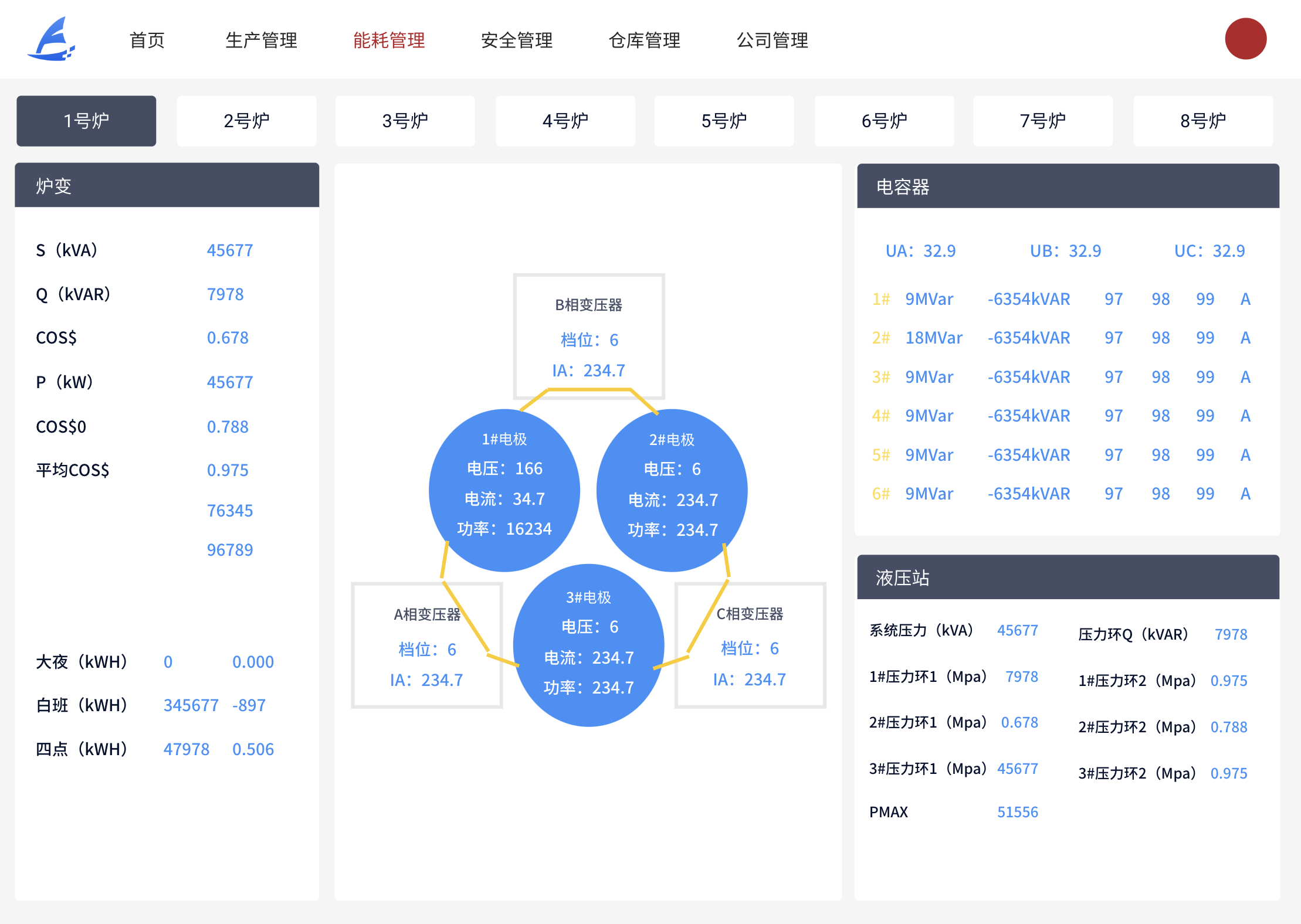Open the 生产管理 menu

262,40
